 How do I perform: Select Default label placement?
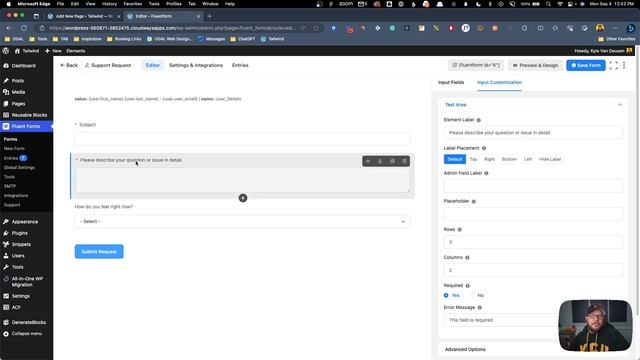[455, 159]
